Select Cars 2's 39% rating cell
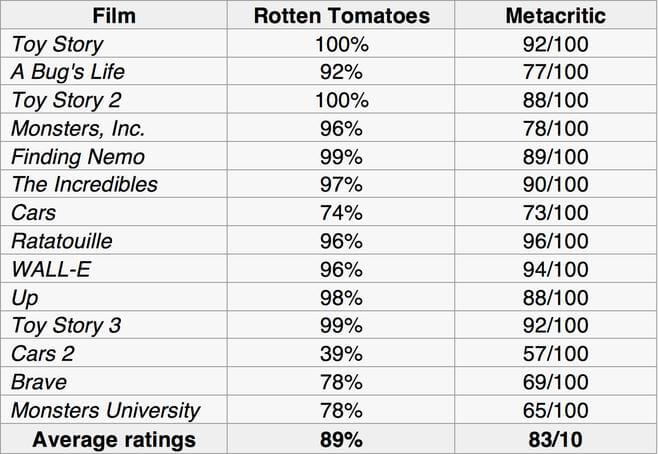The width and height of the screenshot is (658, 454). (x=341, y=353)
